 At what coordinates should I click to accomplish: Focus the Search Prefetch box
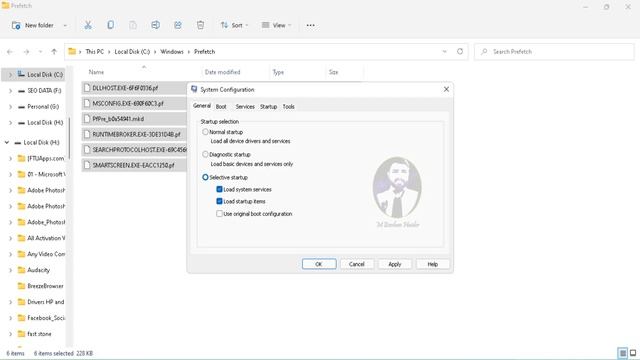click(x=554, y=52)
